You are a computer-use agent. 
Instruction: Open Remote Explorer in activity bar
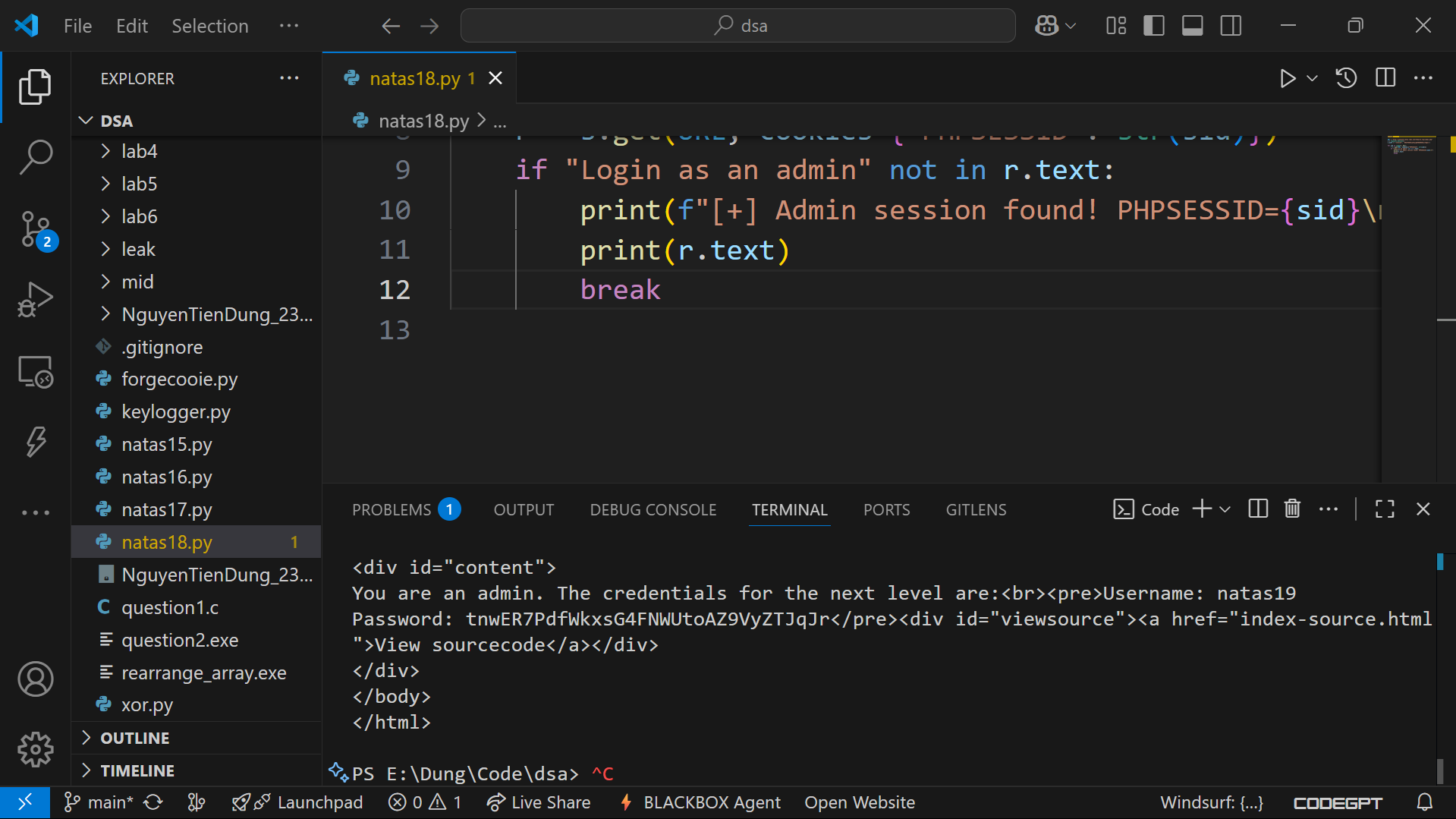[x=36, y=372]
